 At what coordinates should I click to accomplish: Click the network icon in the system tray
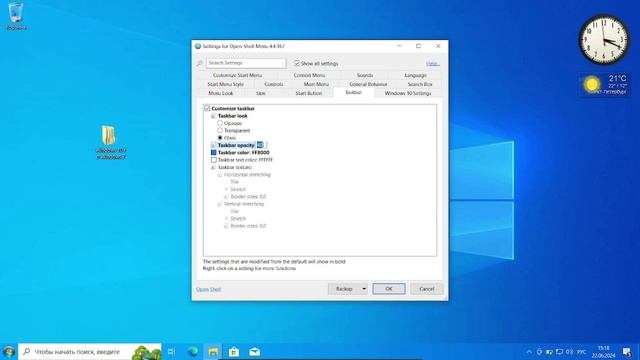(x=560, y=352)
